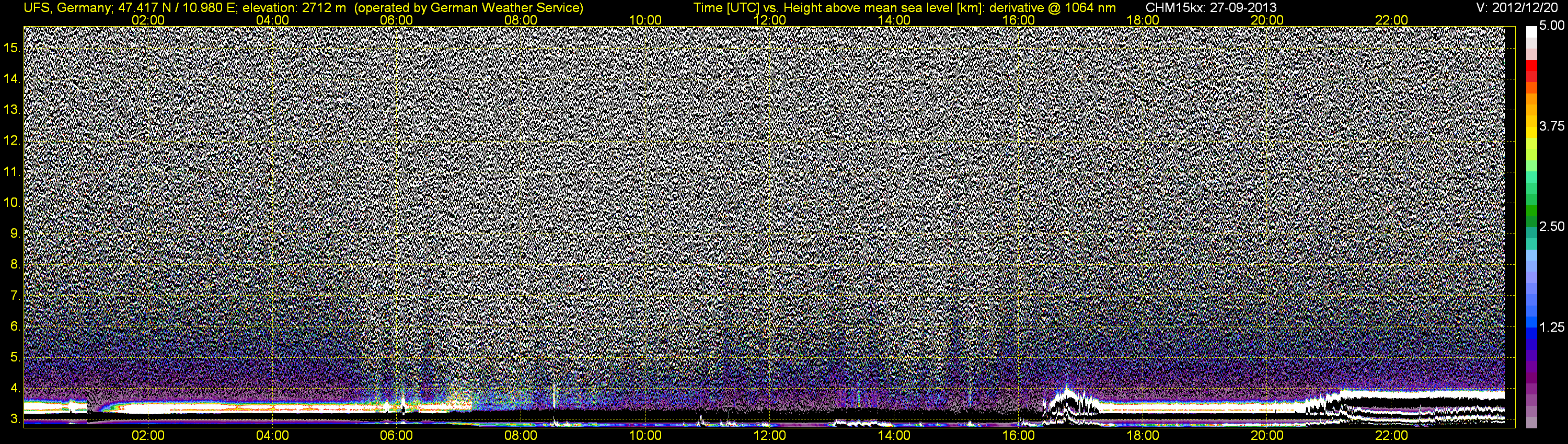Click the colorbar value 5.00

[x=1552, y=26]
